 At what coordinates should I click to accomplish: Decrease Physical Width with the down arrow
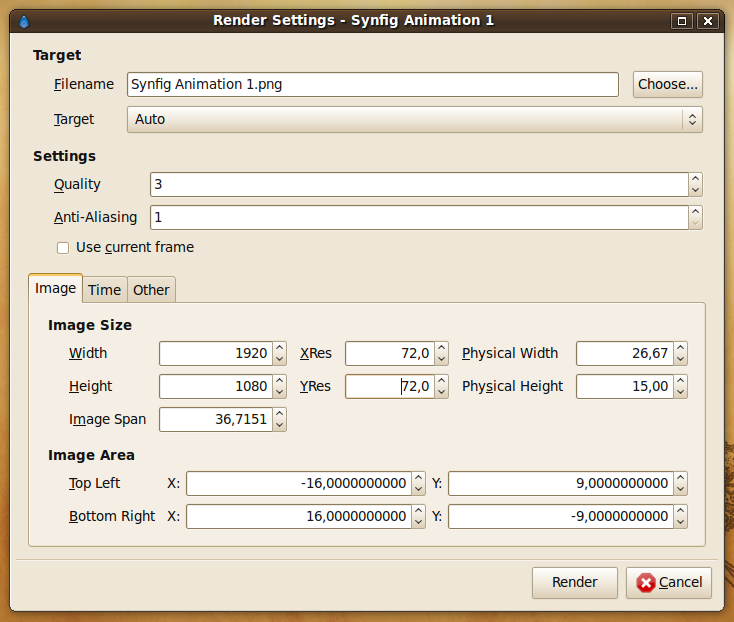[681, 359]
